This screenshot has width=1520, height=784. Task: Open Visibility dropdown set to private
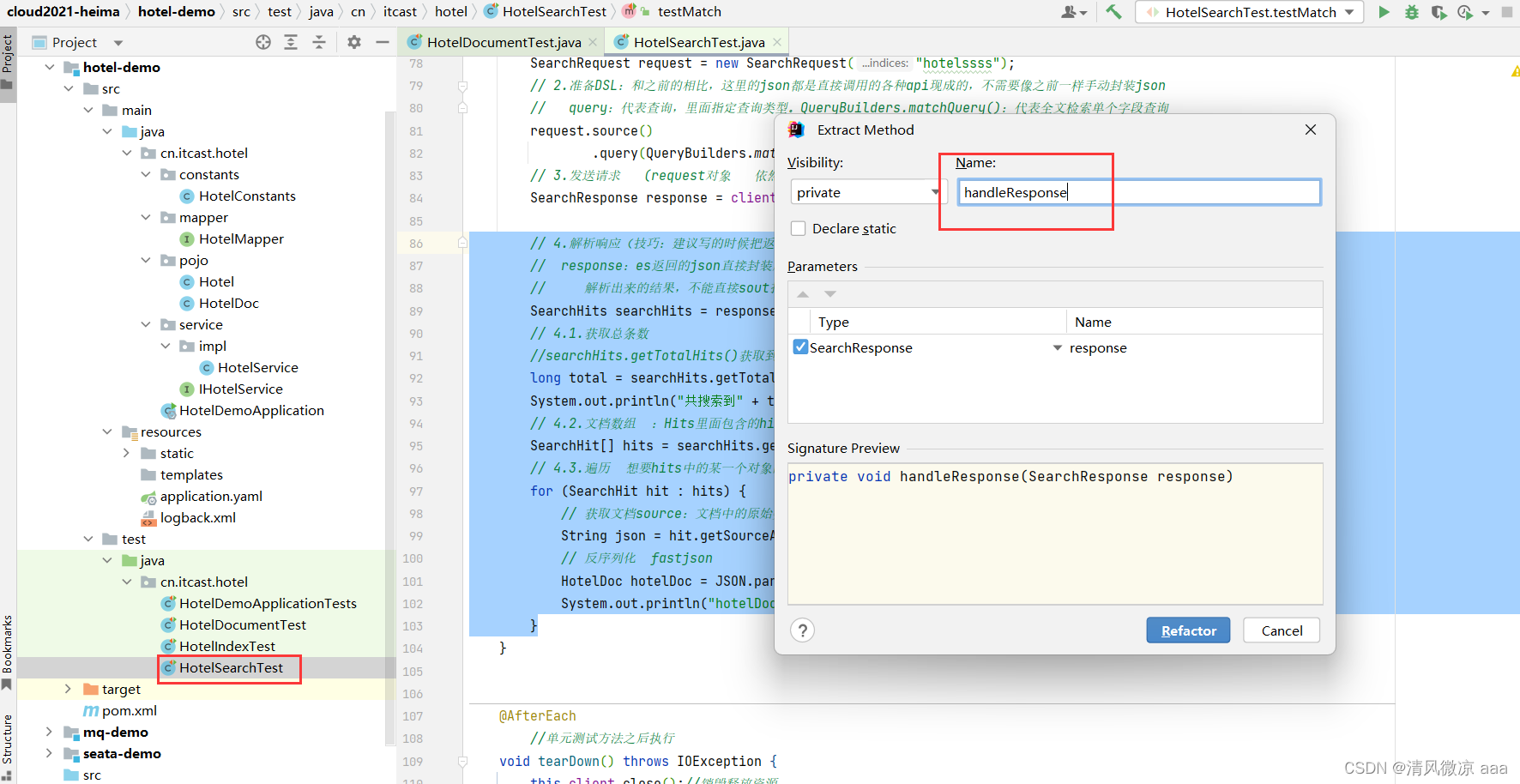click(867, 193)
